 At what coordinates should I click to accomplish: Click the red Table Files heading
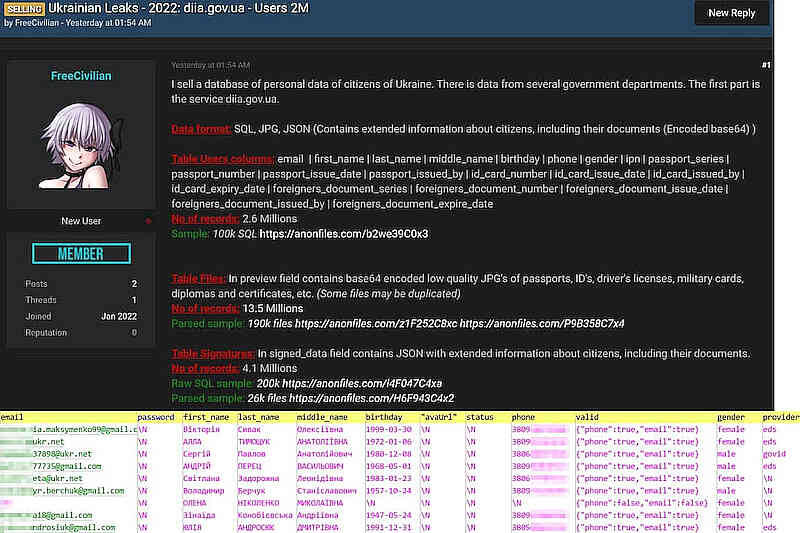pos(198,278)
